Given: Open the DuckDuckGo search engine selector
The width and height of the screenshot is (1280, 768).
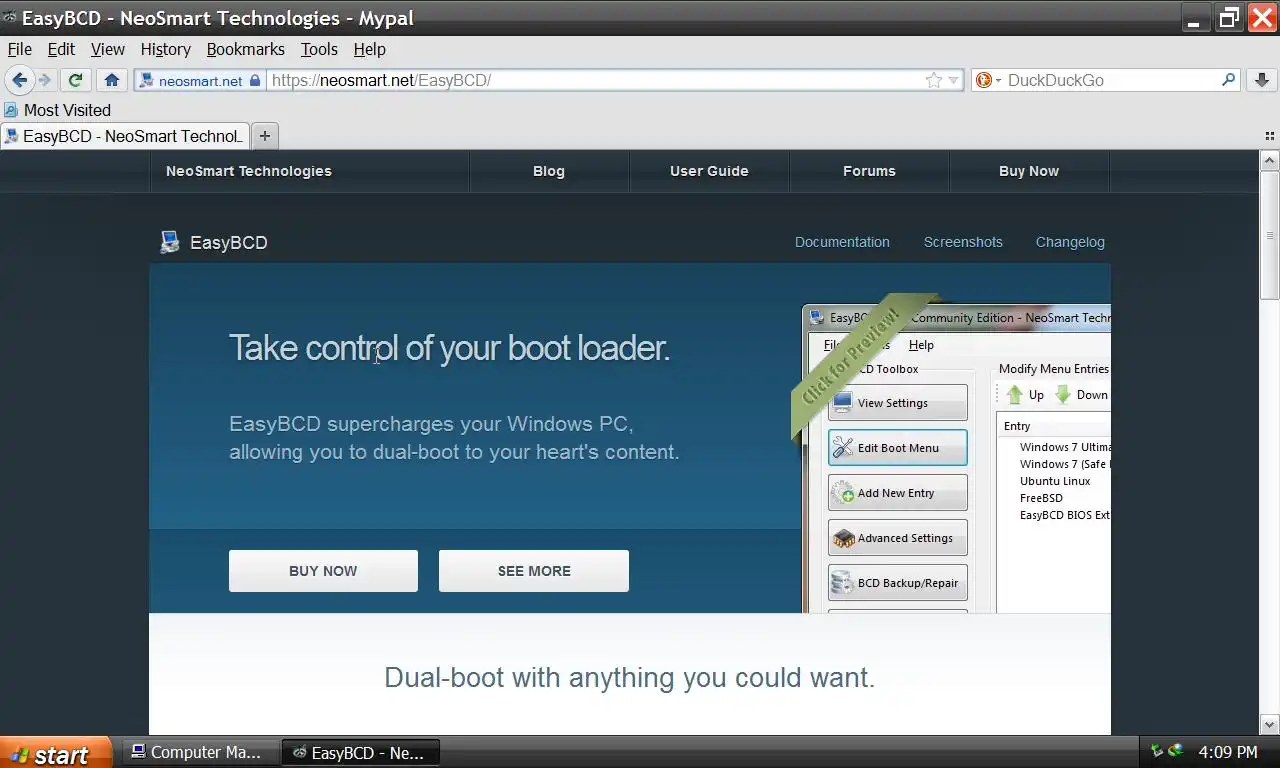Looking at the screenshot, I should [x=988, y=80].
